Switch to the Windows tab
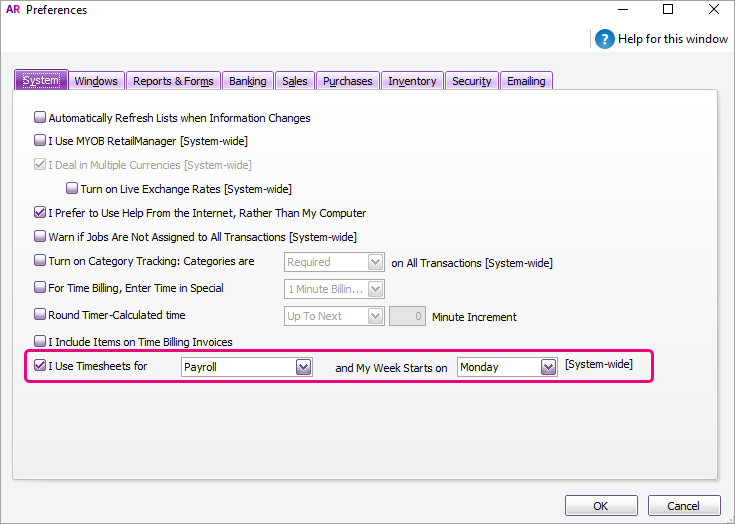This screenshot has width=735, height=524. point(96,81)
